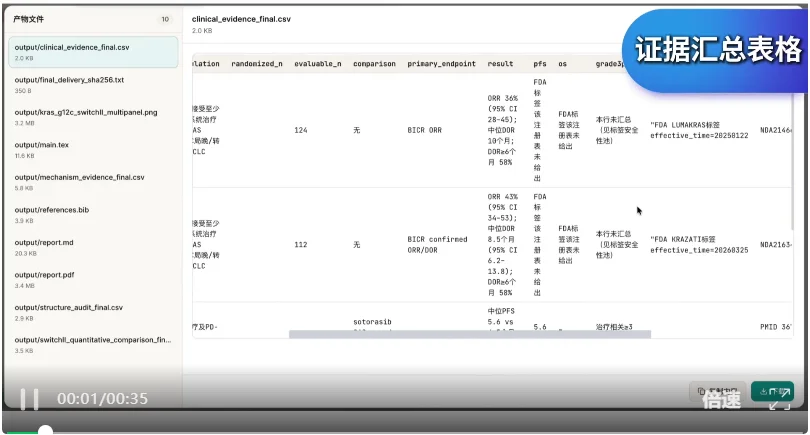Viewport: 810px width, 435px height.
Task: Click the 治疗相关≥3 cell
Action: click(614, 327)
